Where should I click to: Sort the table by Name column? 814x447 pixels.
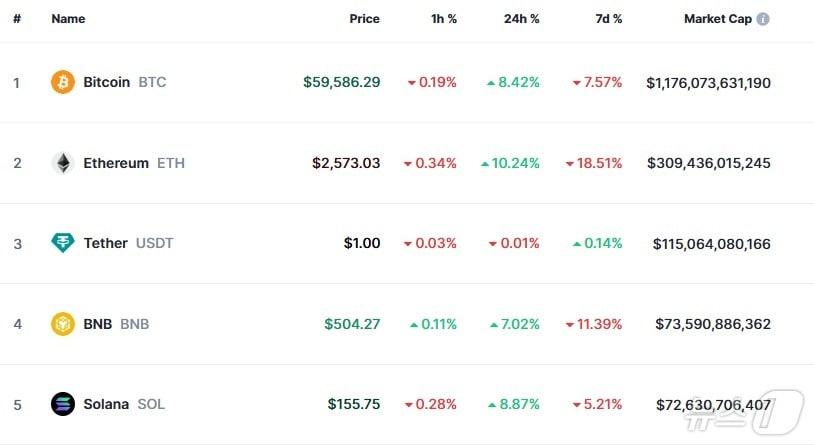coord(68,19)
